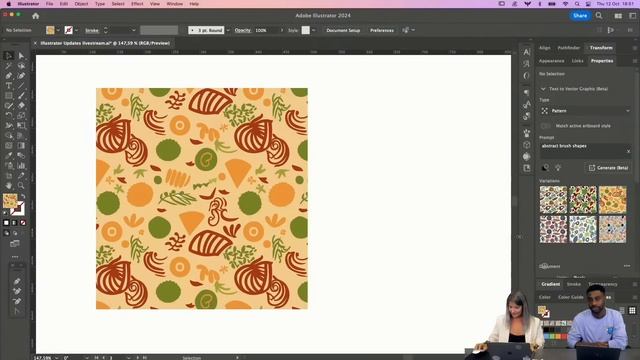
Task: Select the Column Graph tool
Action: (x=21, y=165)
